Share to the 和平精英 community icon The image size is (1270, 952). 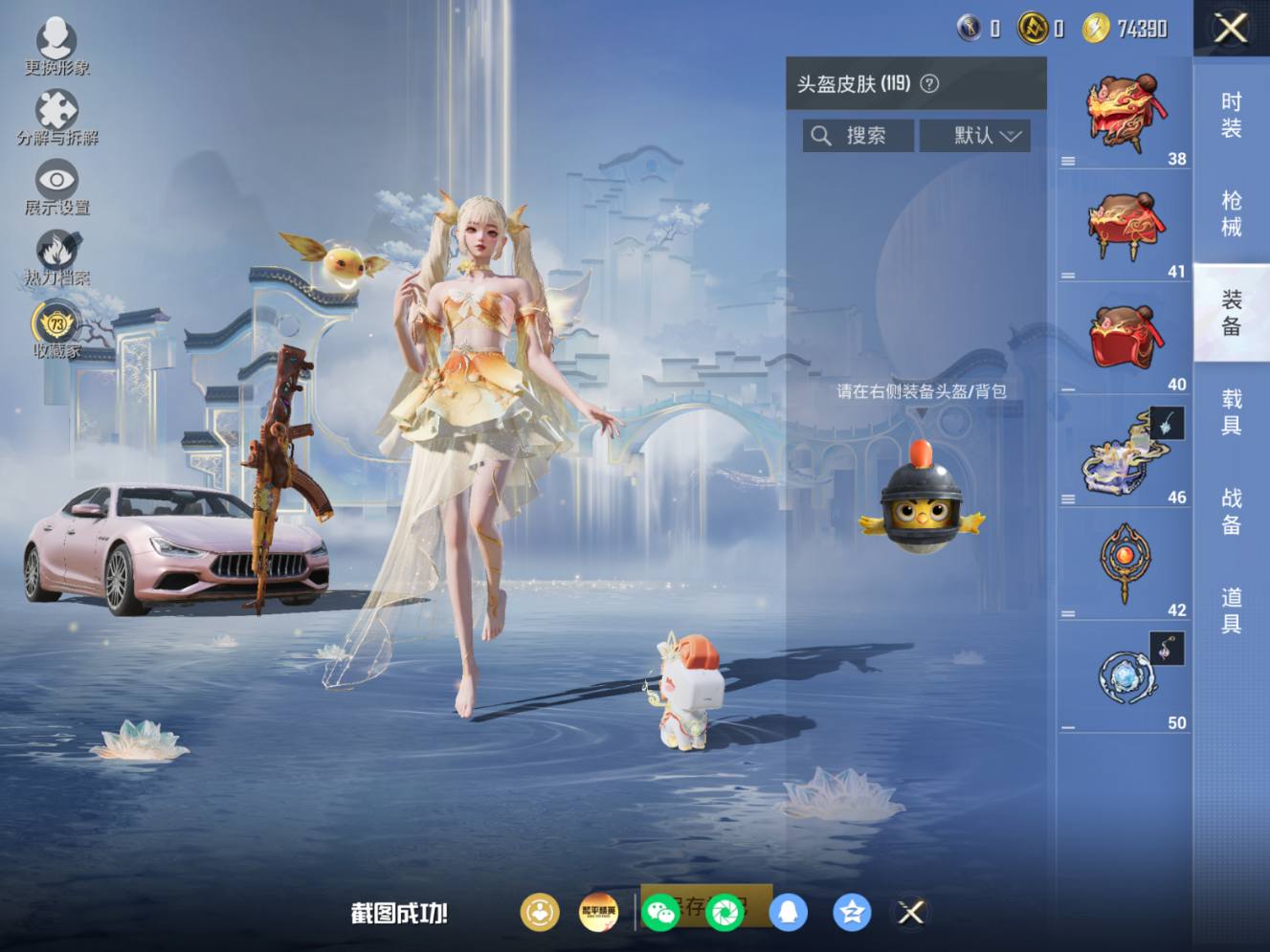pyautogui.click(x=599, y=913)
